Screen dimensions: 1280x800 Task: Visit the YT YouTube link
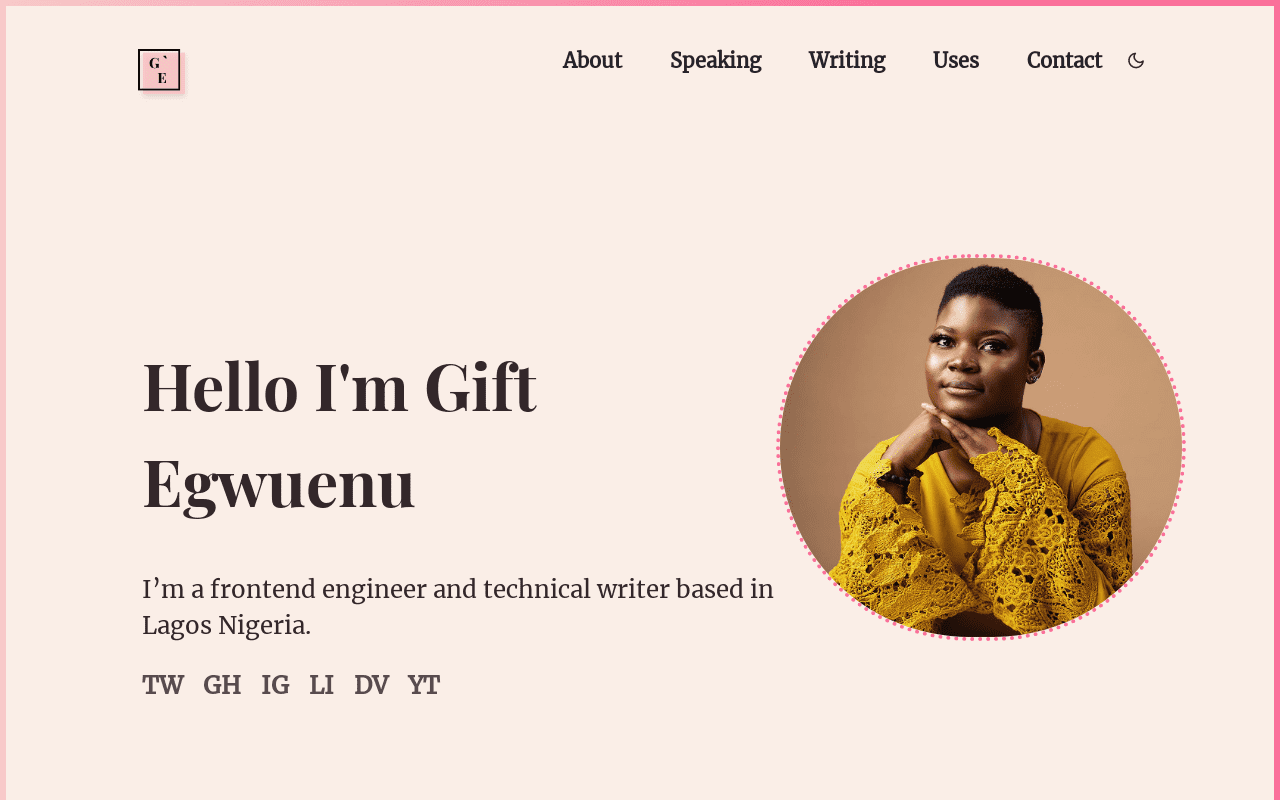click(424, 685)
